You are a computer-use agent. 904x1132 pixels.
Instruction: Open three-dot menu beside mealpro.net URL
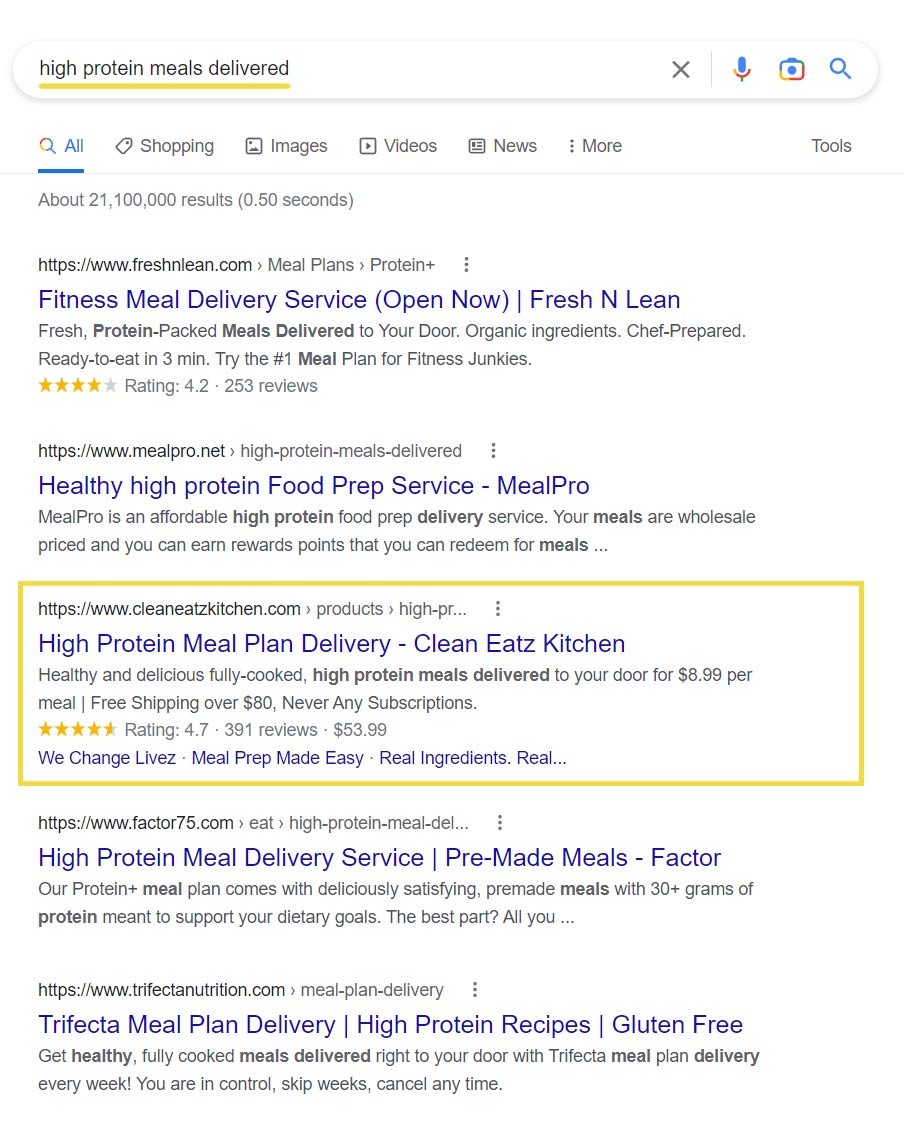[x=493, y=451]
